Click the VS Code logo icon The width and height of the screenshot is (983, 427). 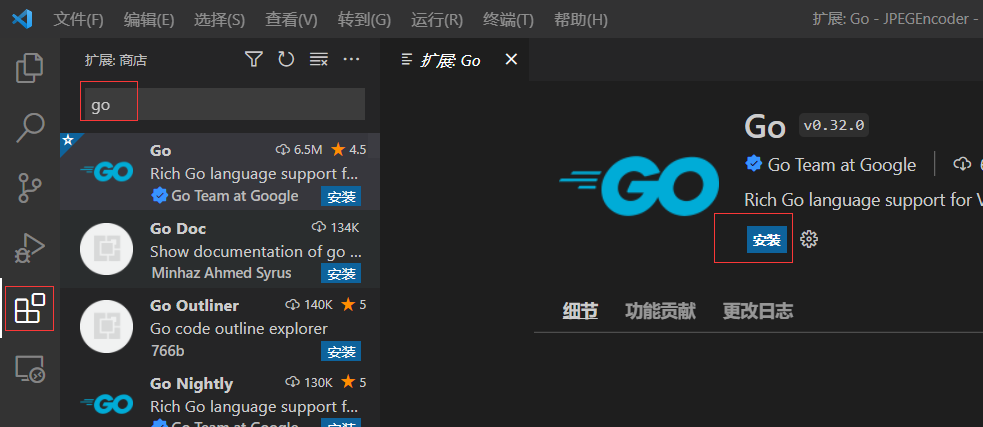pyautogui.click(x=23, y=19)
